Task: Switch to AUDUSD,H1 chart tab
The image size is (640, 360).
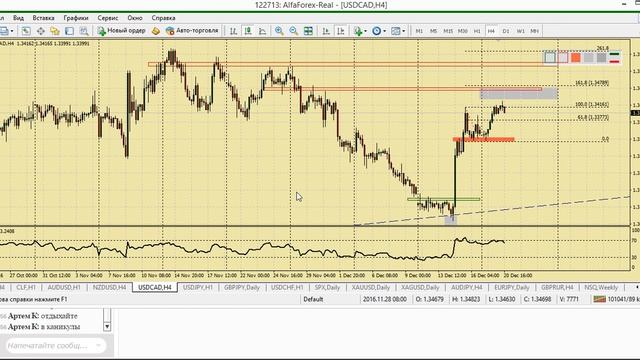Action: coord(64,287)
